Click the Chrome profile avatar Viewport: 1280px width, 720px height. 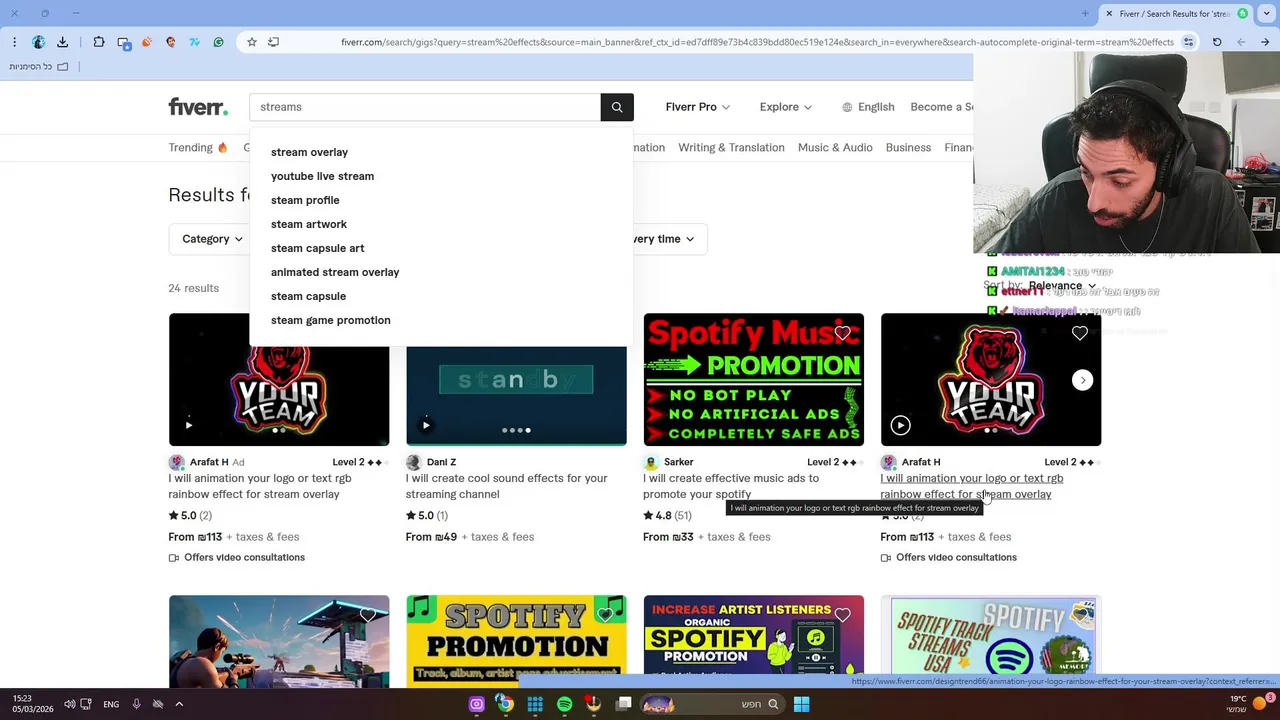(x=38, y=42)
